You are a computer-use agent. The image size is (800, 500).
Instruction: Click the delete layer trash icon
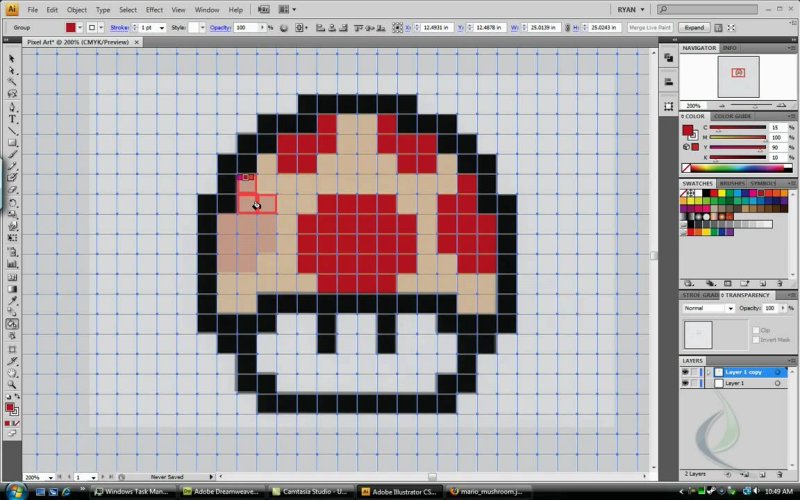click(779, 474)
